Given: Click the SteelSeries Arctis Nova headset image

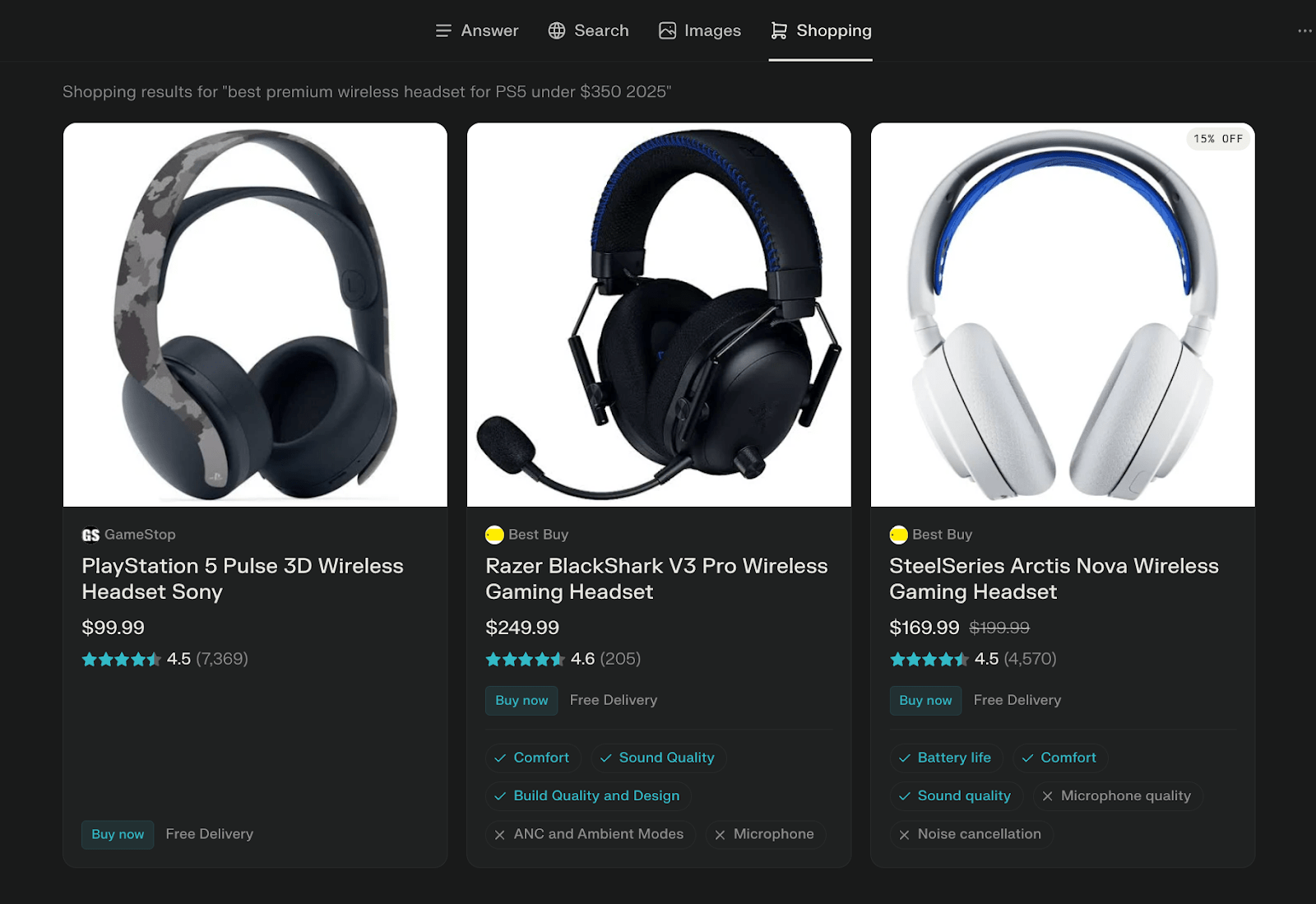Looking at the screenshot, I should coord(1063,315).
